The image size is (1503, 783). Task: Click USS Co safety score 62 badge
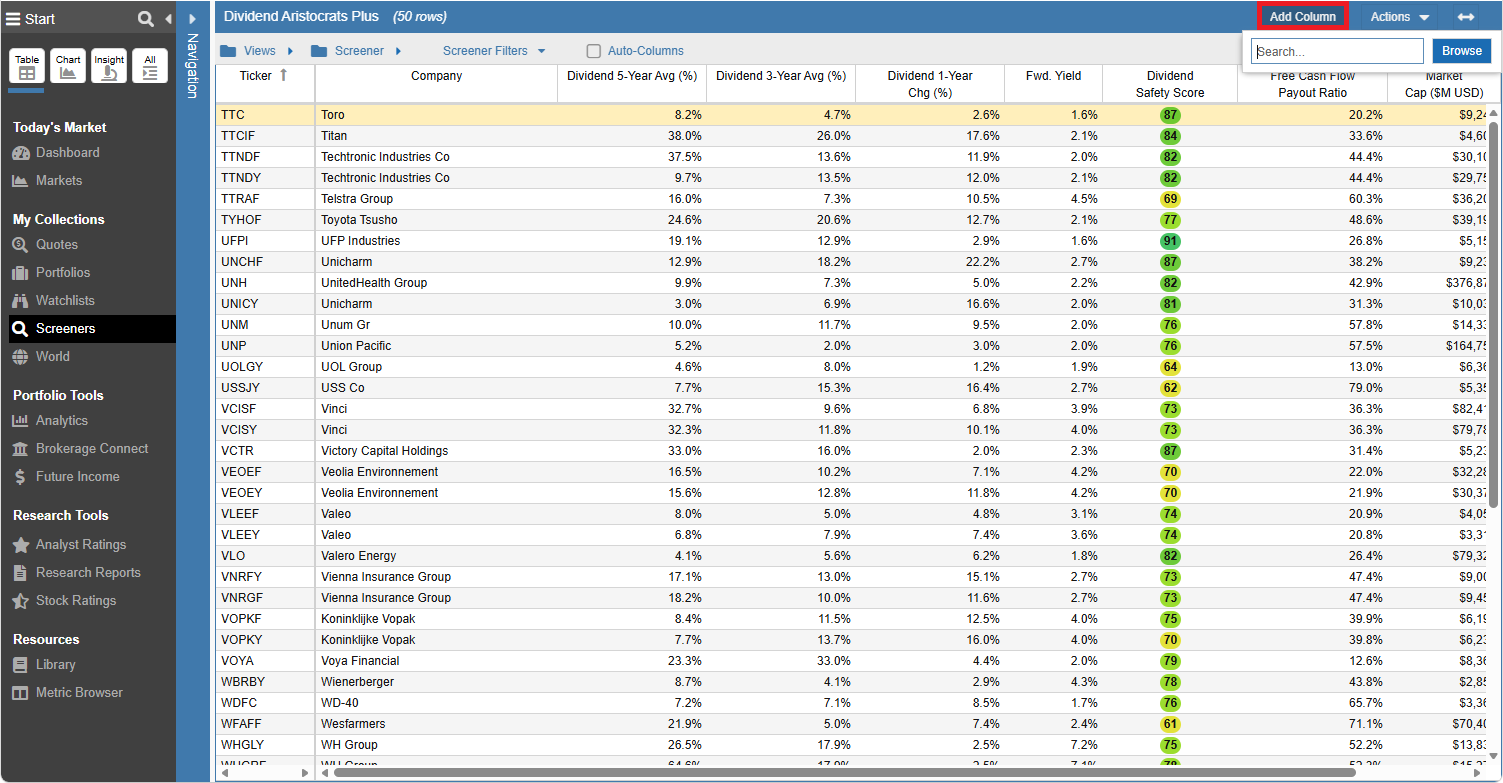click(1170, 388)
